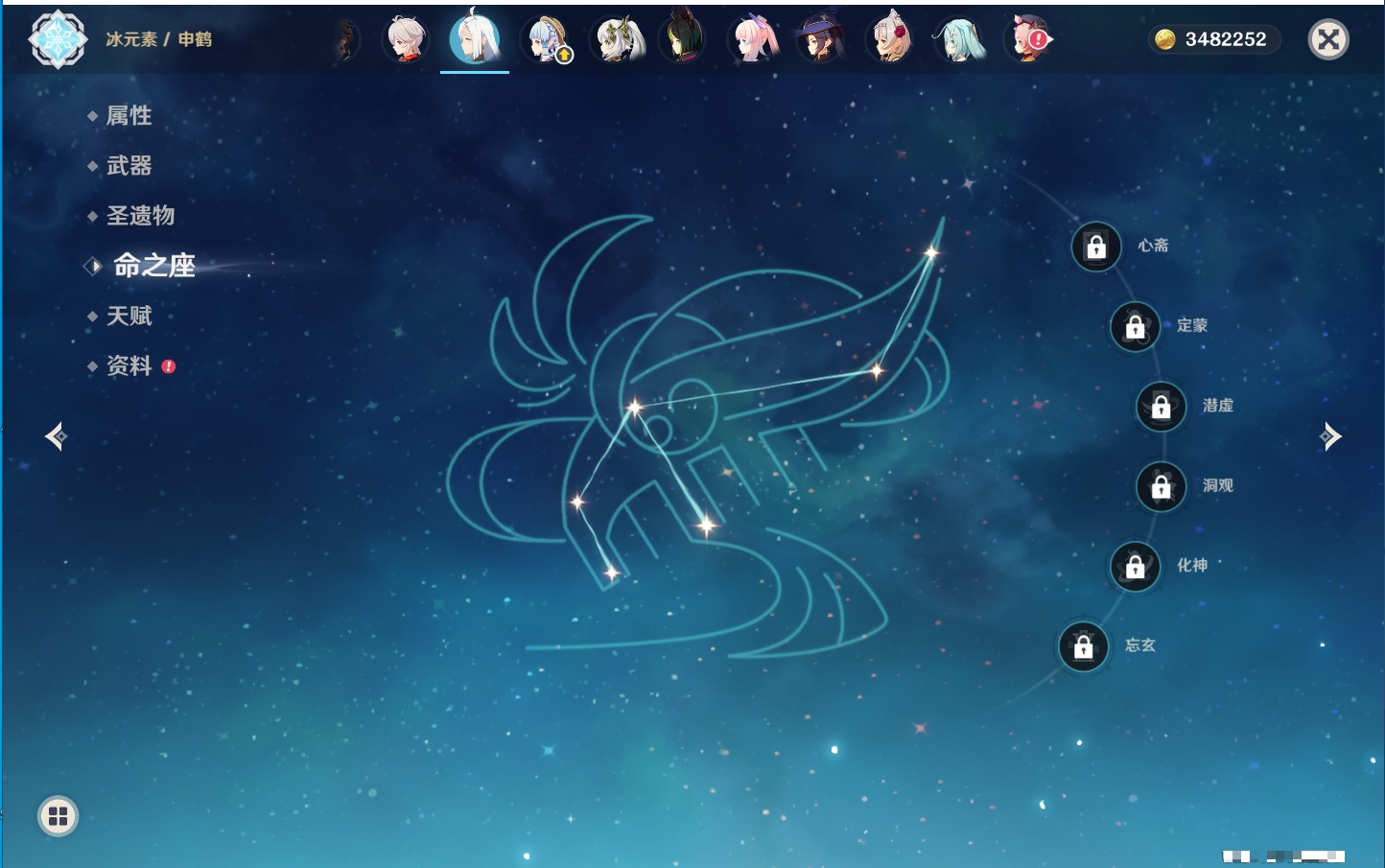Open locked constellation node 化神

pyautogui.click(x=1136, y=567)
